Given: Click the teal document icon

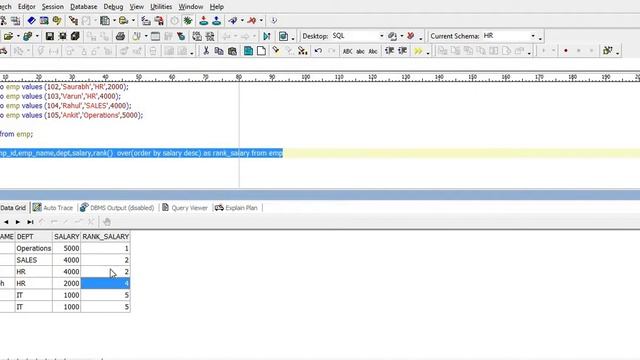Looking at the screenshot, I should [248, 51].
